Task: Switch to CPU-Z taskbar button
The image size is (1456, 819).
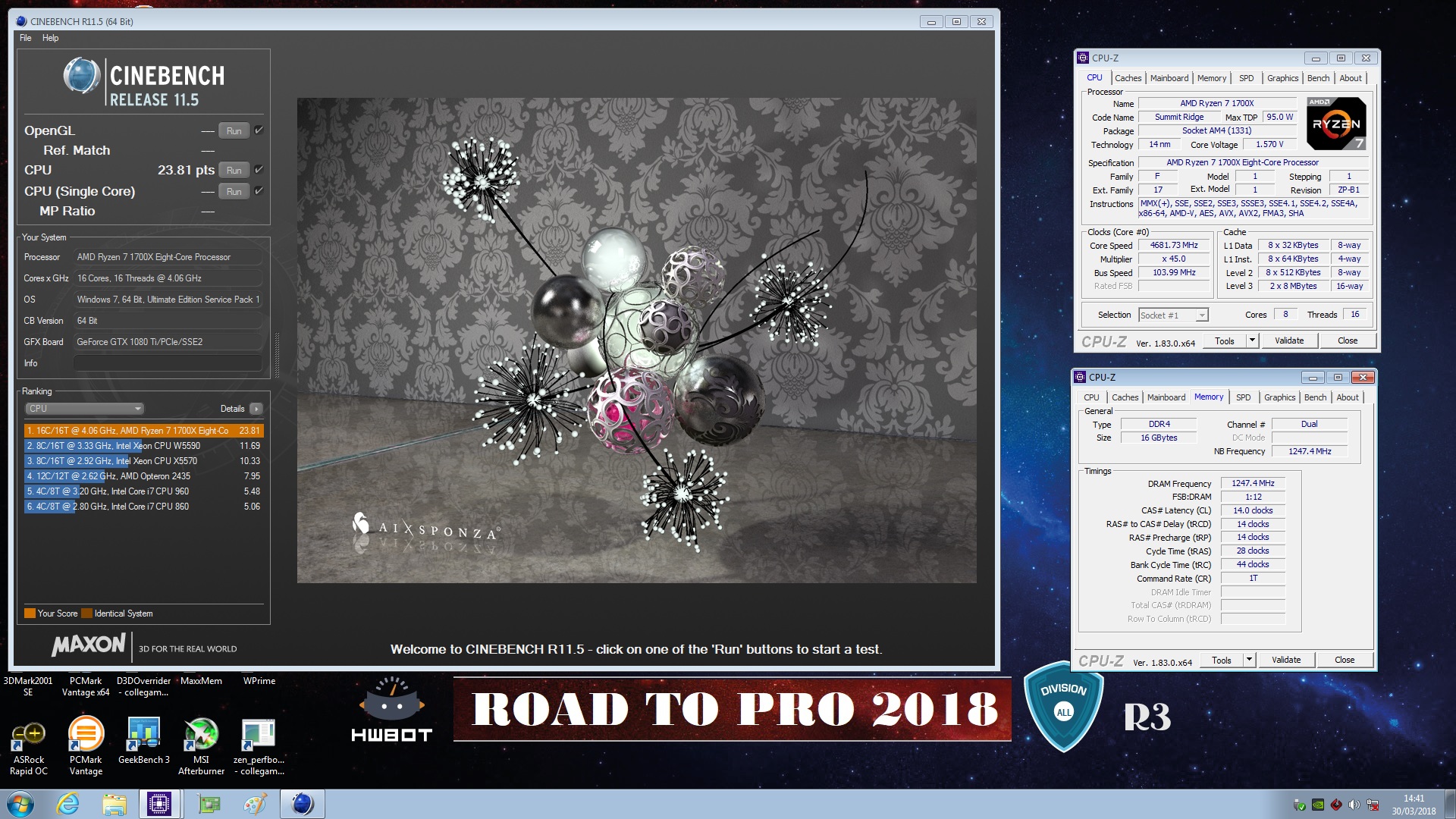Action: click(159, 804)
